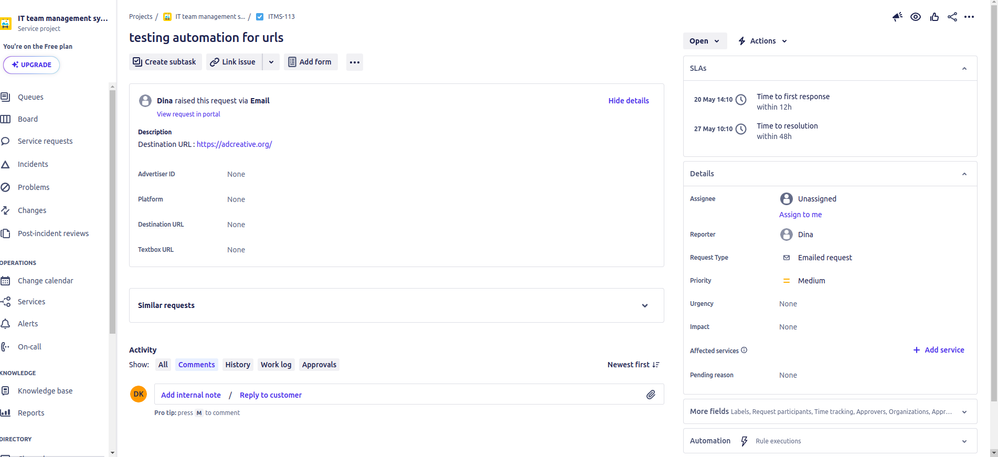Open the adcreative.org destination link
998x457 pixels.
pyautogui.click(x=234, y=144)
